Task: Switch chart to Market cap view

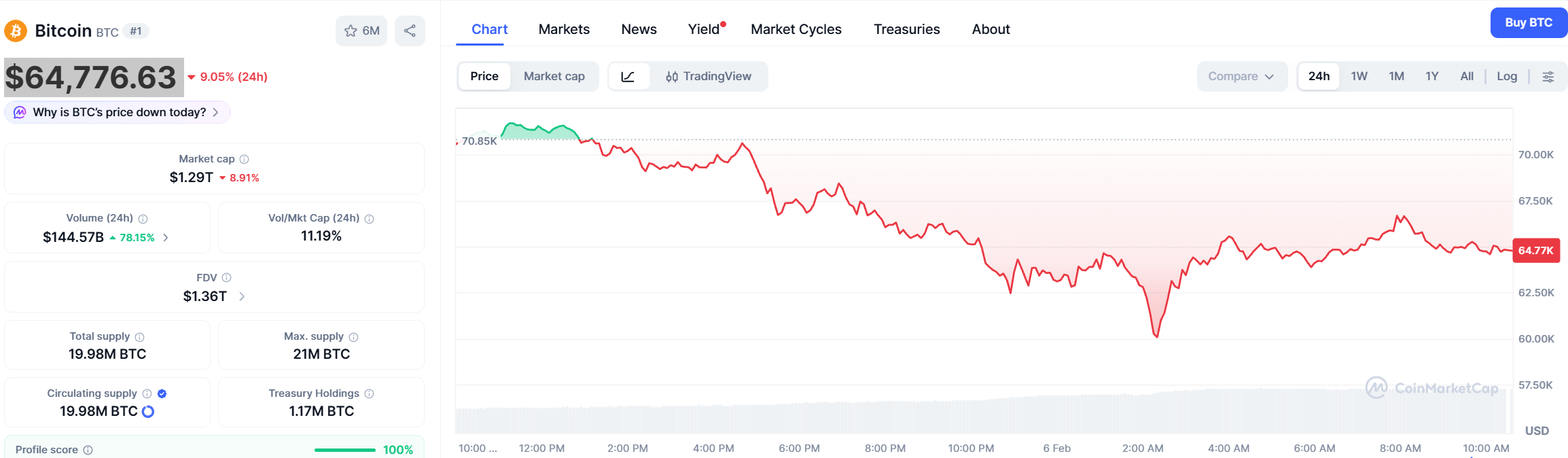Action: (x=554, y=77)
